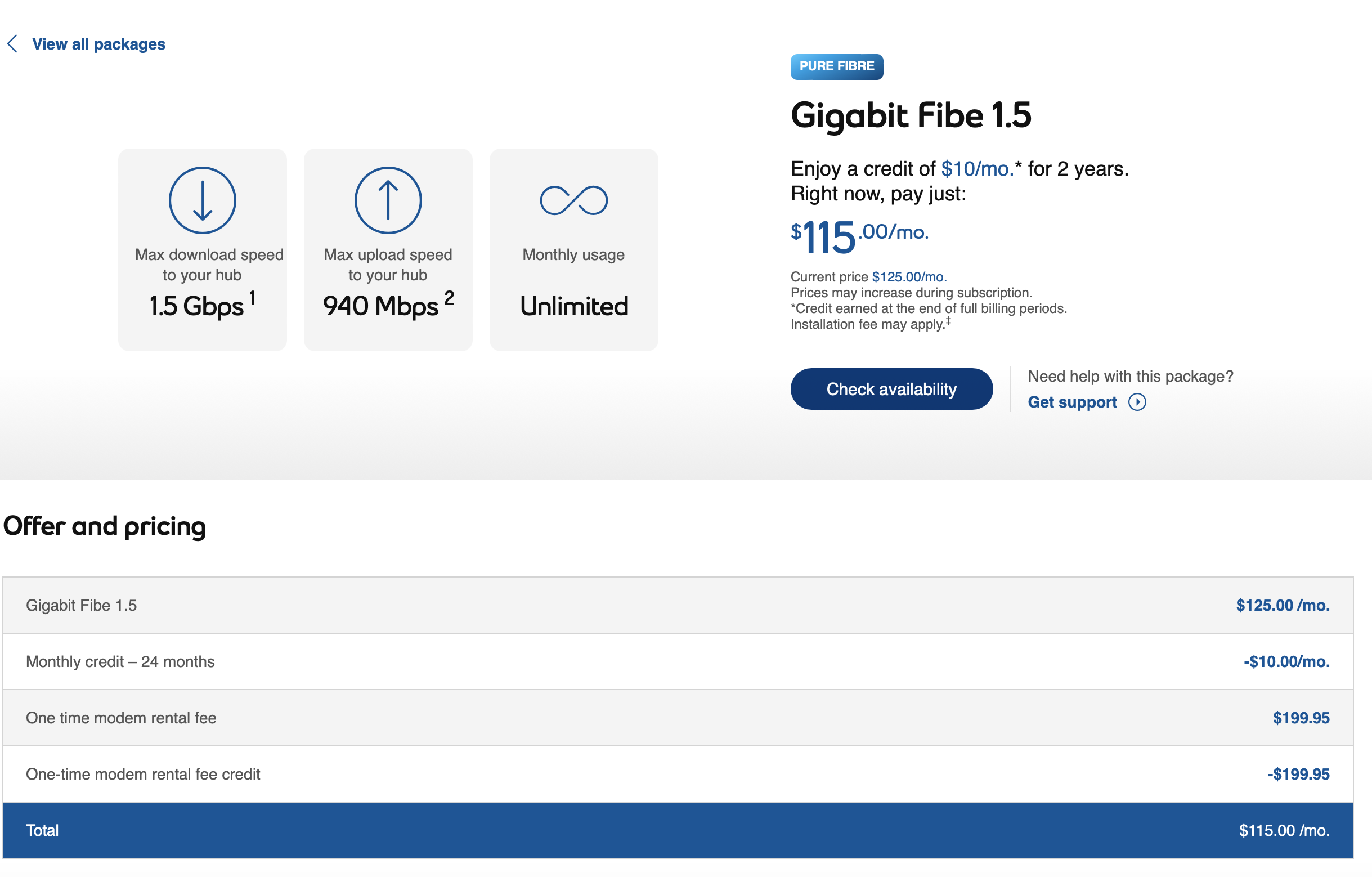Click the One time modem rental fee row
1372x877 pixels.
tap(678, 718)
